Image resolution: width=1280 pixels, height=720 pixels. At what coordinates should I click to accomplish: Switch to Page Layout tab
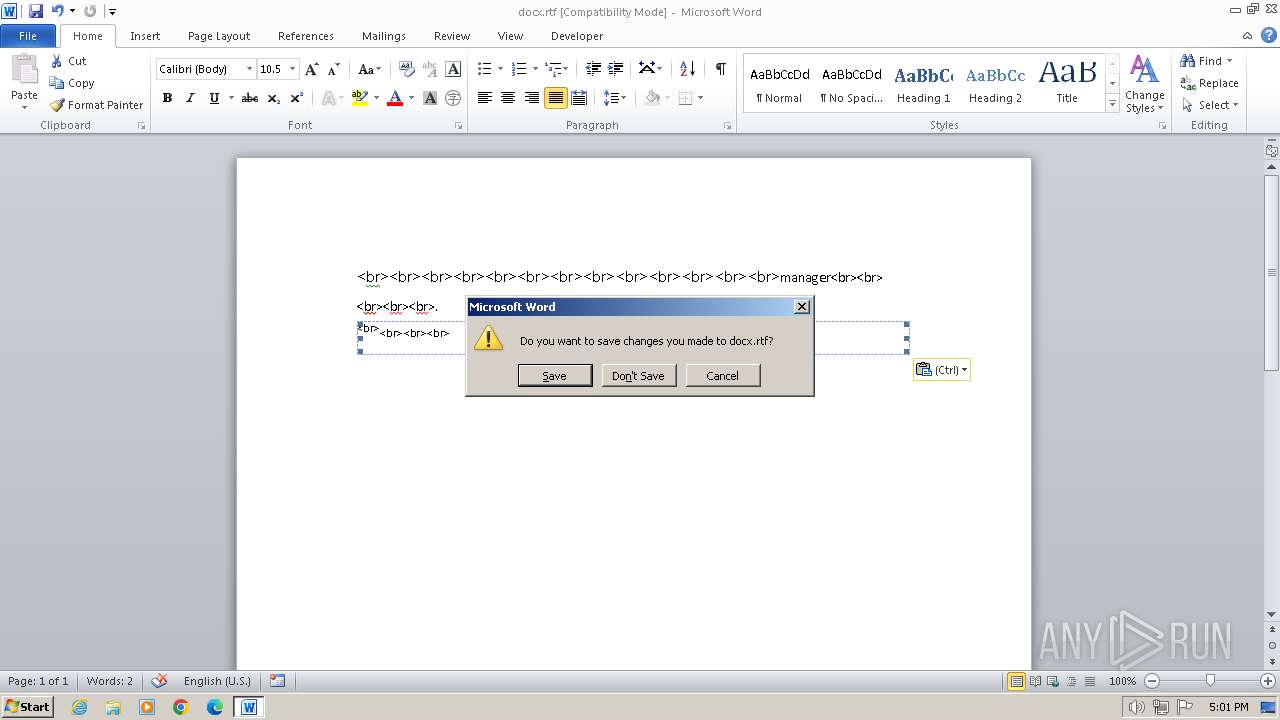[x=219, y=36]
